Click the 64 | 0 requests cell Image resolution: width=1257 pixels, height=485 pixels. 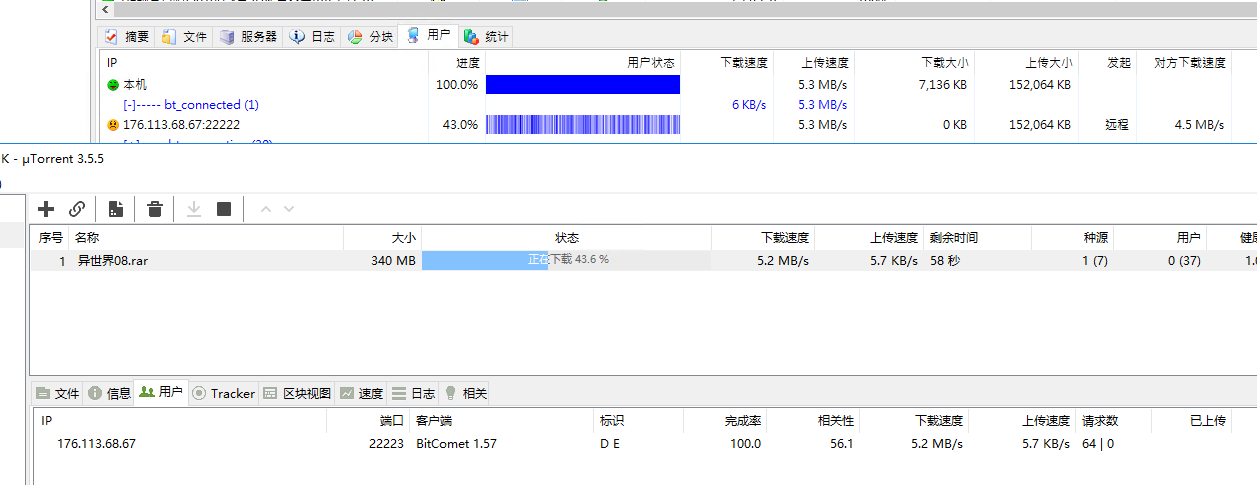[x=1098, y=443]
